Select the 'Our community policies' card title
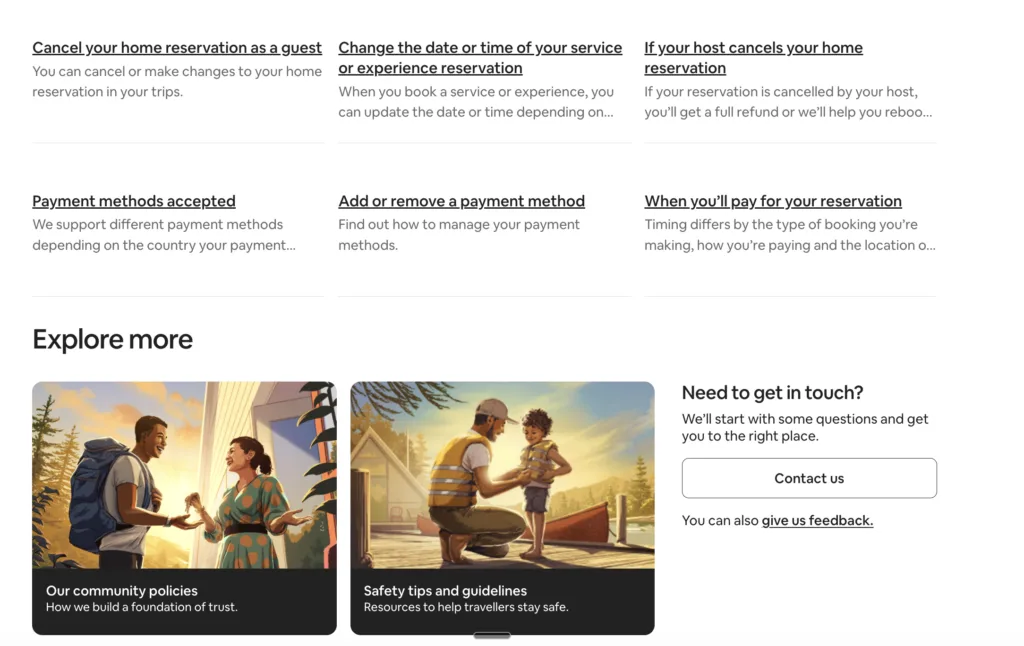 (x=122, y=591)
